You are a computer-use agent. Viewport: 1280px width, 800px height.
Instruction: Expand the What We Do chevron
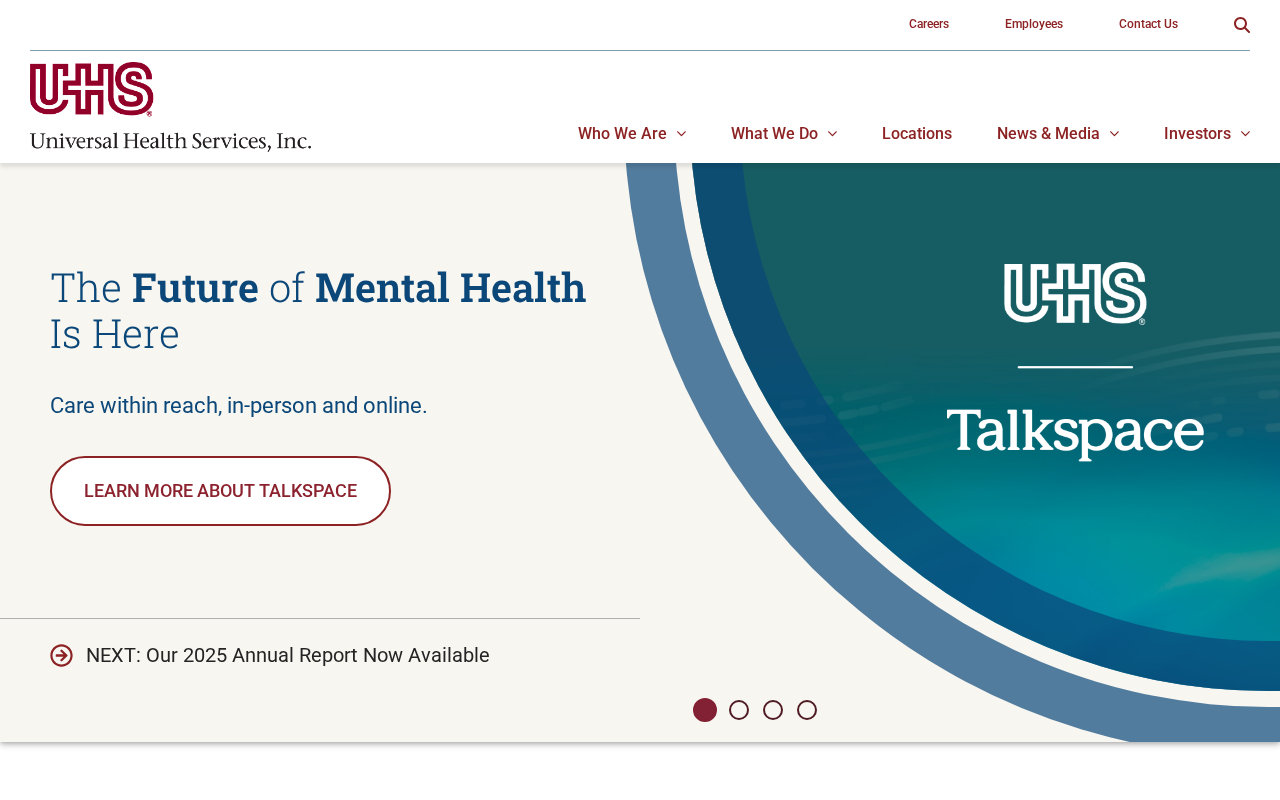pyautogui.click(x=832, y=134)
